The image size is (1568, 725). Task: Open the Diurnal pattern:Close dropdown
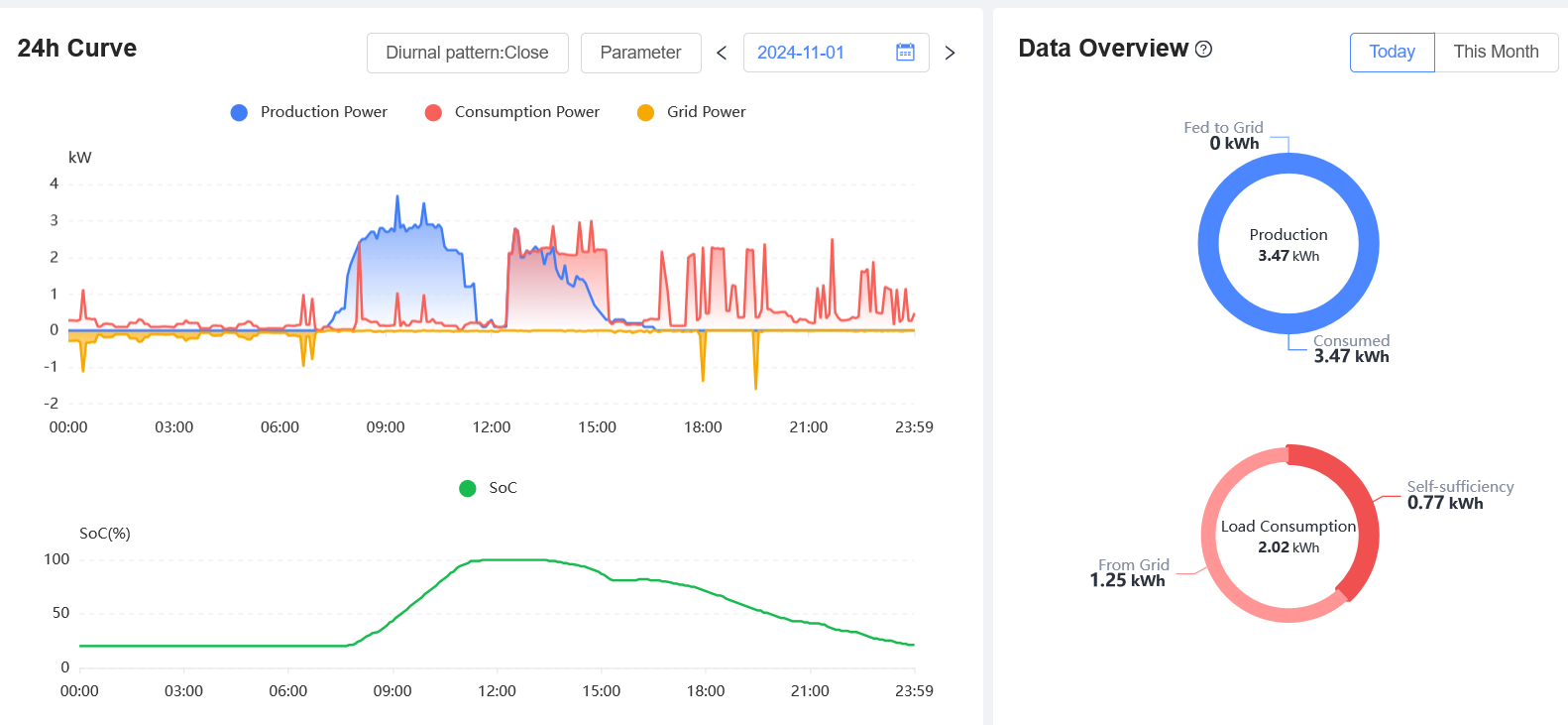point(467,53)
